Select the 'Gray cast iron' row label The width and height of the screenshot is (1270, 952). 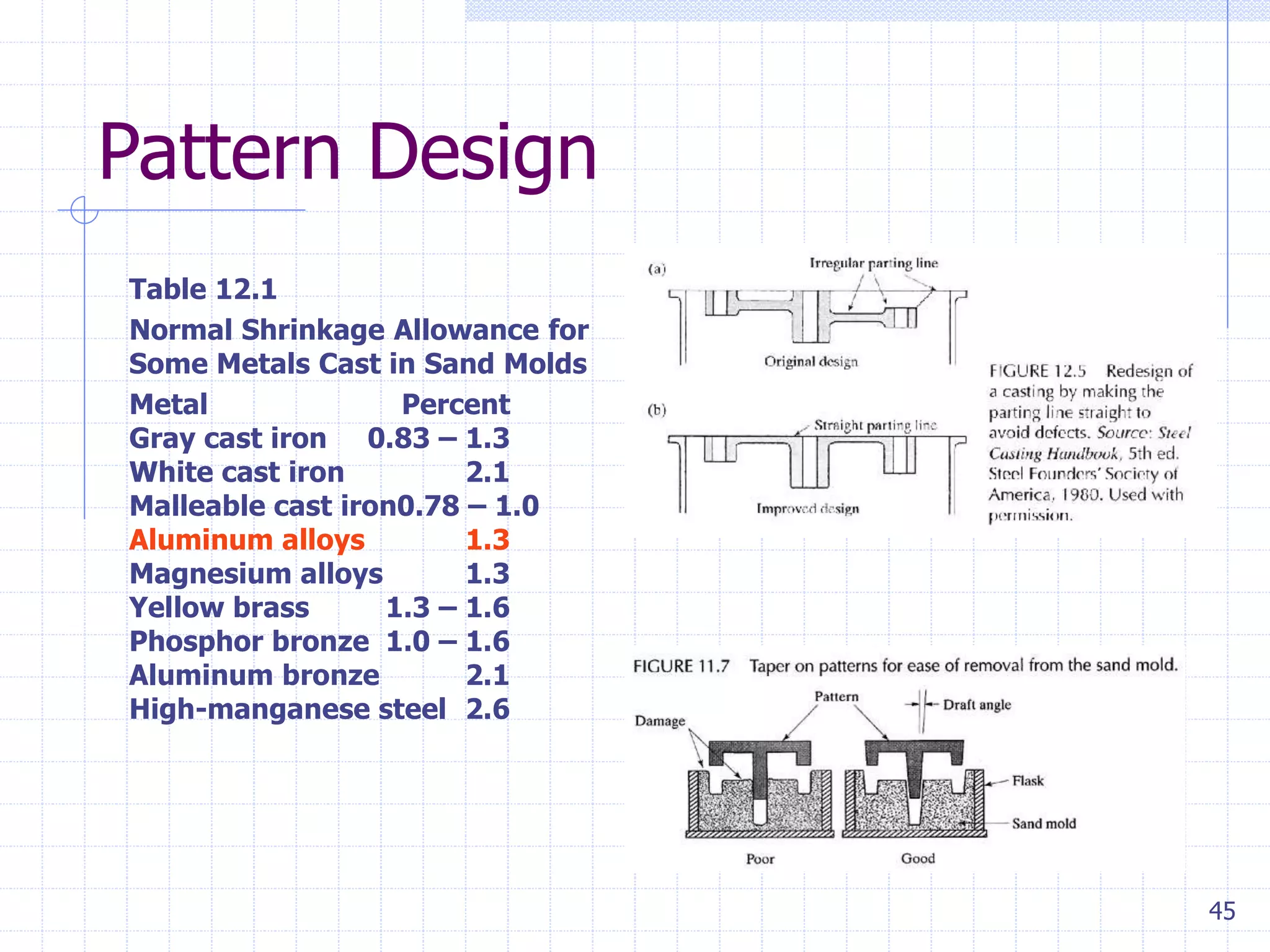pyautogui.click(x=228, y=439)
